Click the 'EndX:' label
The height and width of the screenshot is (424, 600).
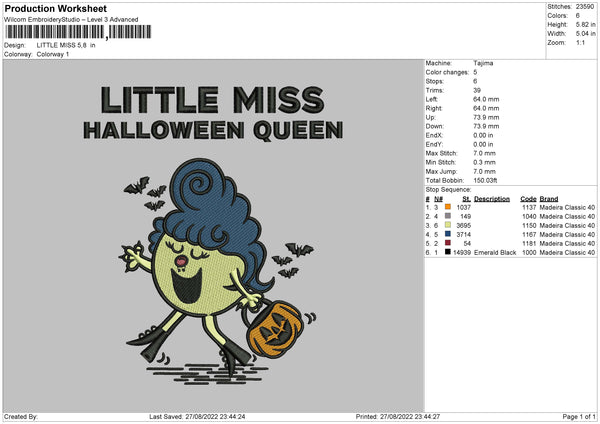coord(434,135)
